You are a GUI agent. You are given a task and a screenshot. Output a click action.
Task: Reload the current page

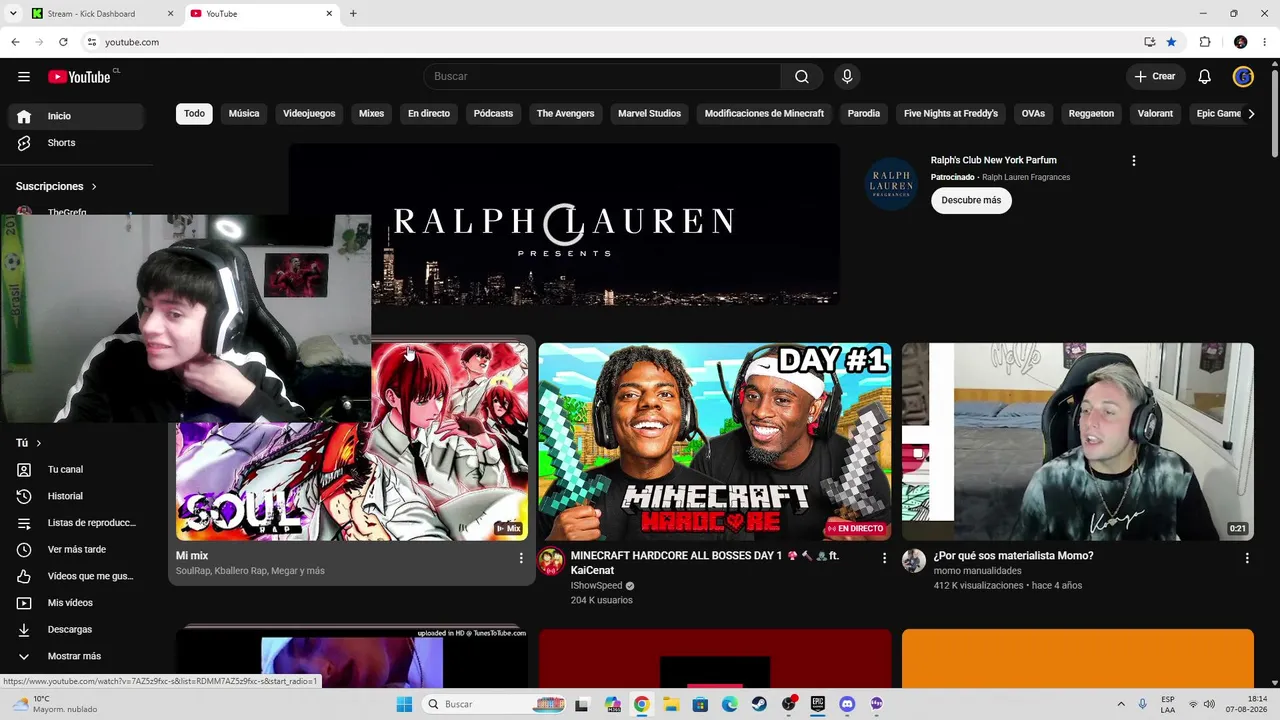[63, 42]
